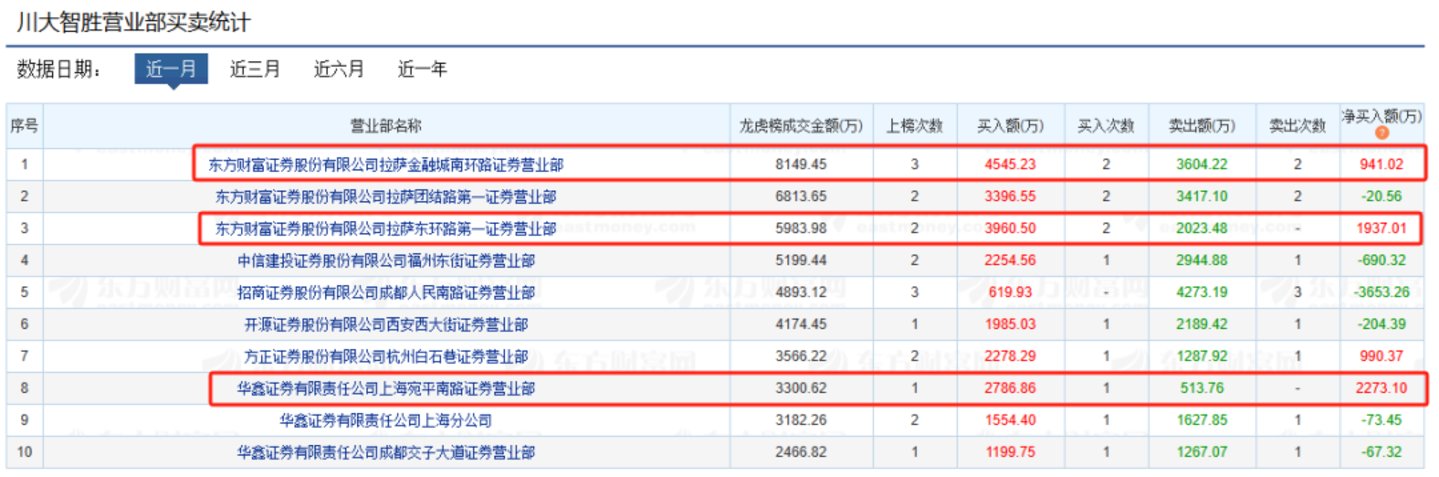Click 中信建投证券福州东街证券营业部 link
This screenshot has width=1439, height=477.
(385, 260)
